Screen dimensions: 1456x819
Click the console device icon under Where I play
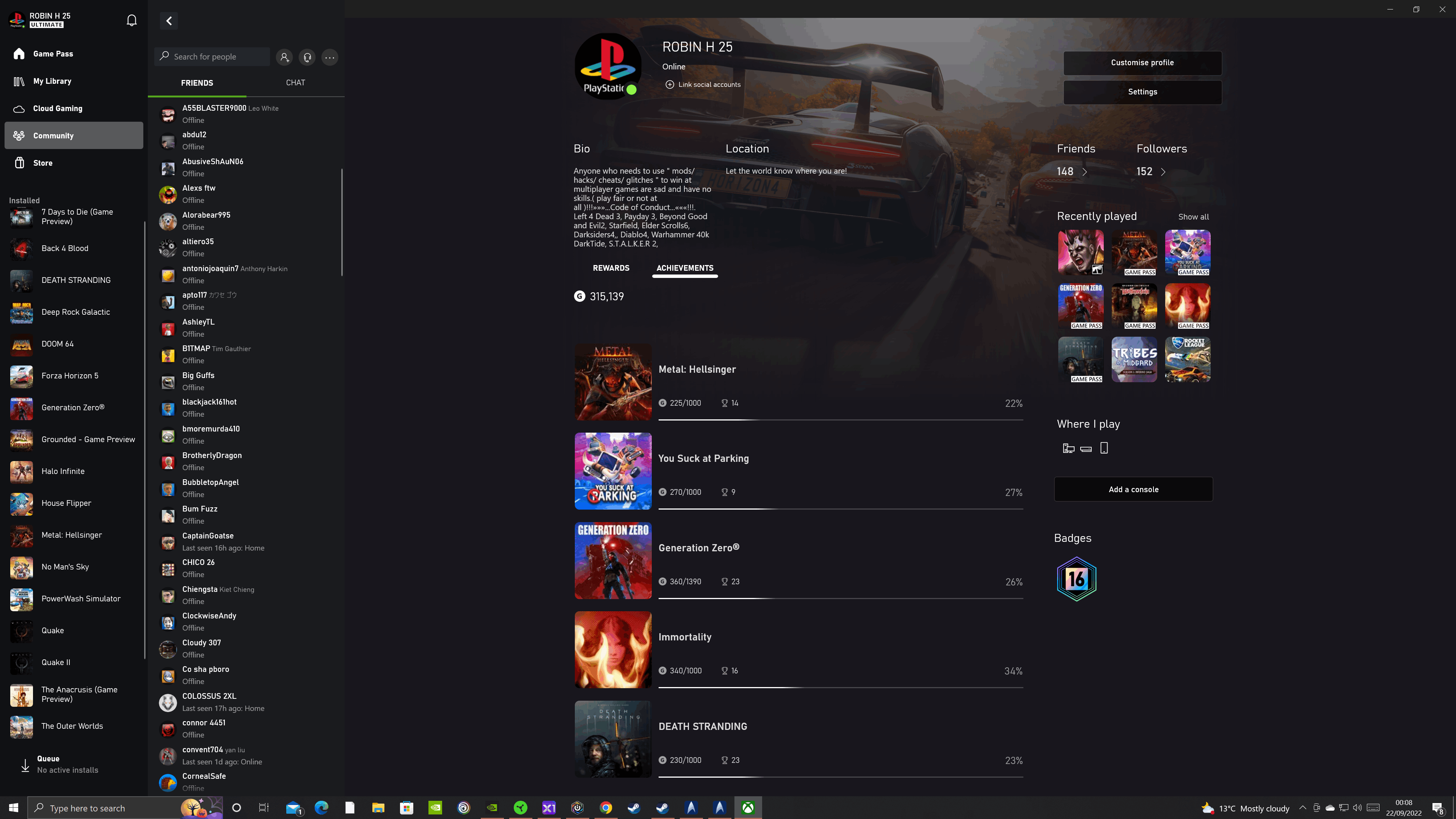pos(1086,449)
